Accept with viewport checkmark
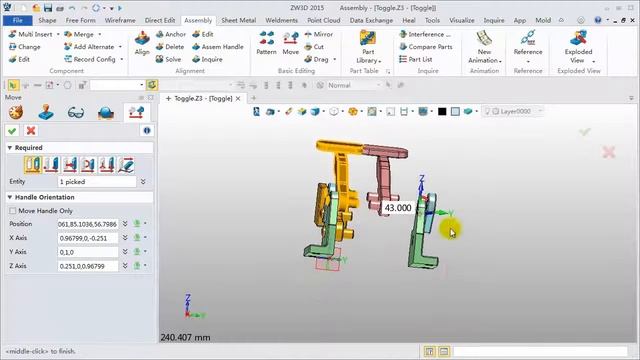640x360 pixels. tap(584, 132)
